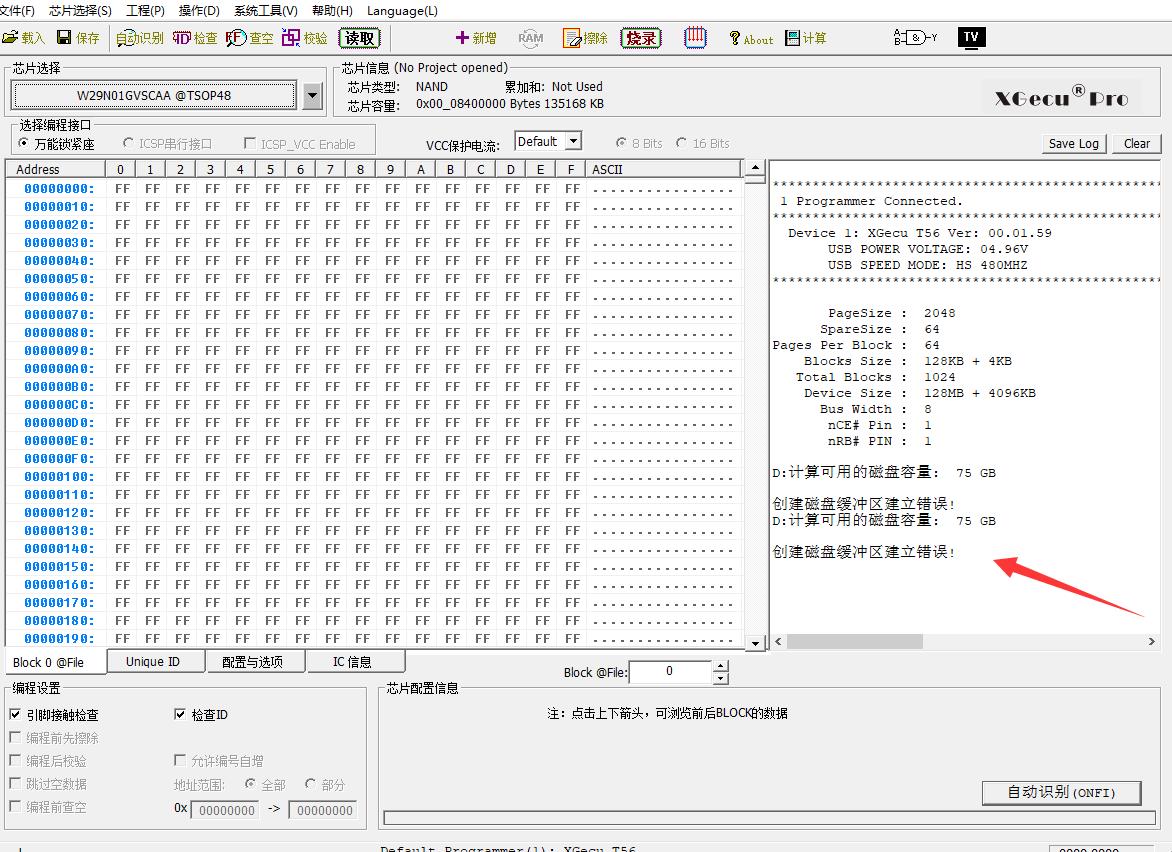Click the 擦除 (Erase) toolbar icon

point(585,38)
